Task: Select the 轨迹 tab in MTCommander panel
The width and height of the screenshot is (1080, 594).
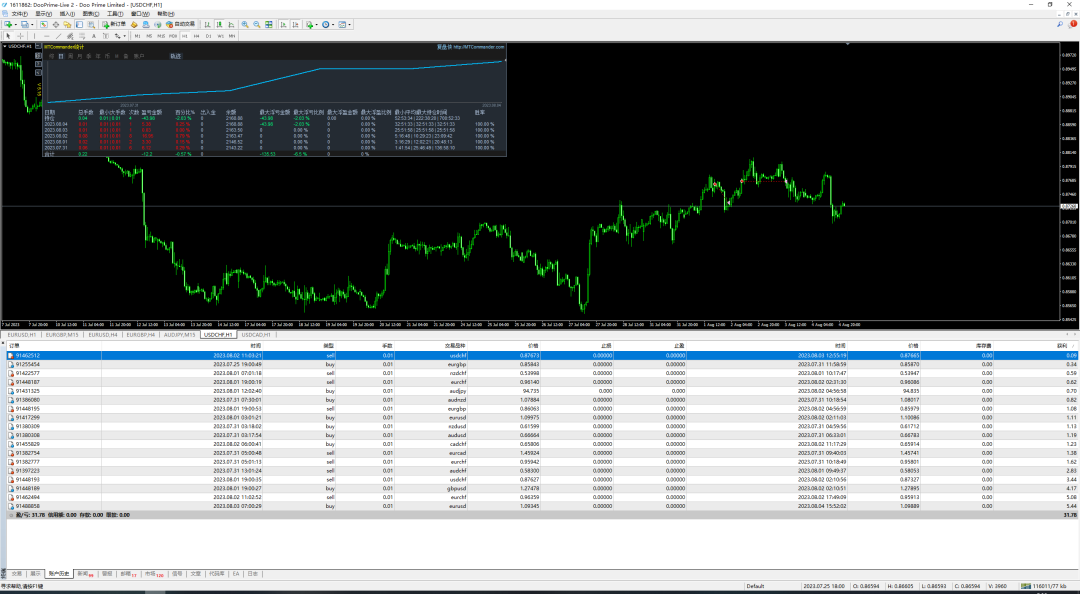Action: pyautogui.click(x=175, y=57)
